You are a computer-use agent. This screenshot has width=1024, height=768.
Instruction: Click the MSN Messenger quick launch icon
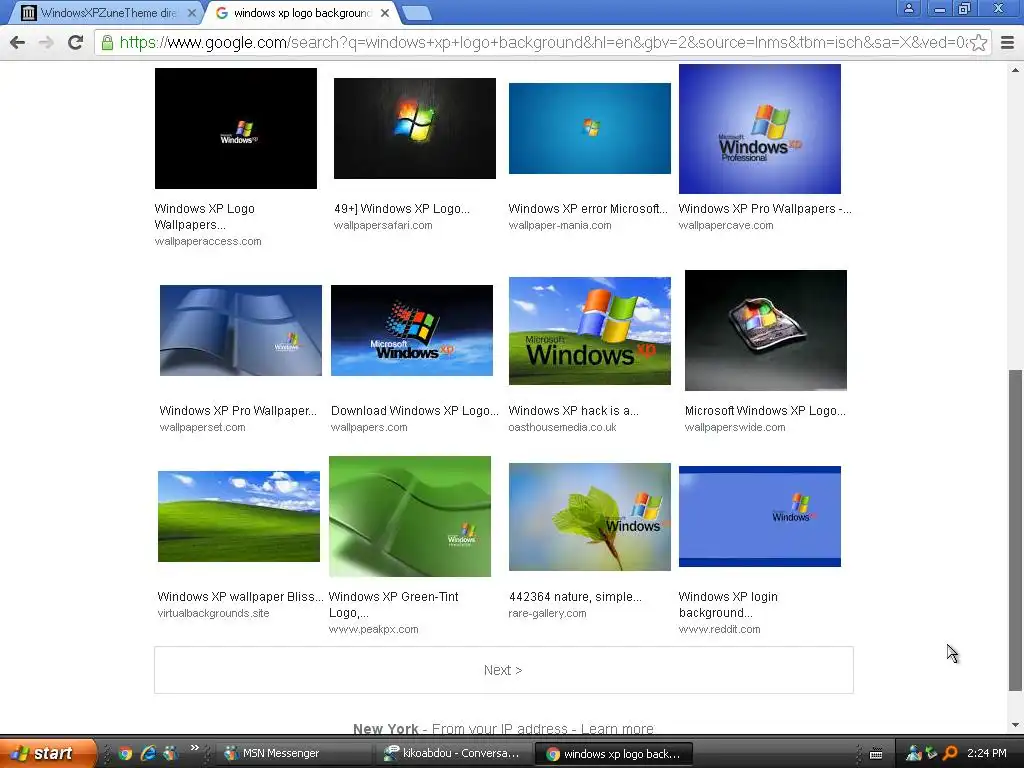click(170, 753)
